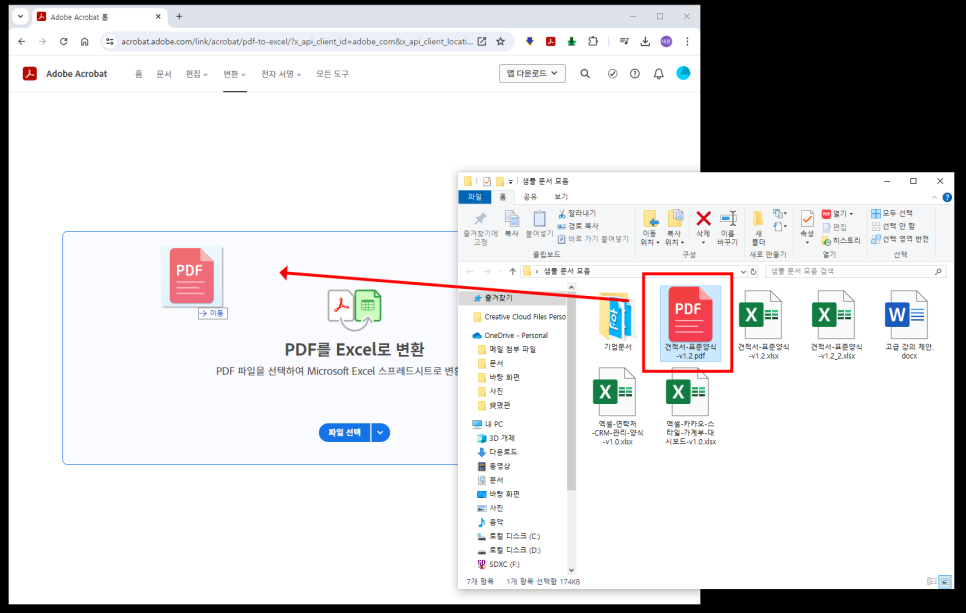Image resolution: width=966 pixels, height=613 pixels.
Task: Switch Explorer to large icons view button
Action: [945, 581]
